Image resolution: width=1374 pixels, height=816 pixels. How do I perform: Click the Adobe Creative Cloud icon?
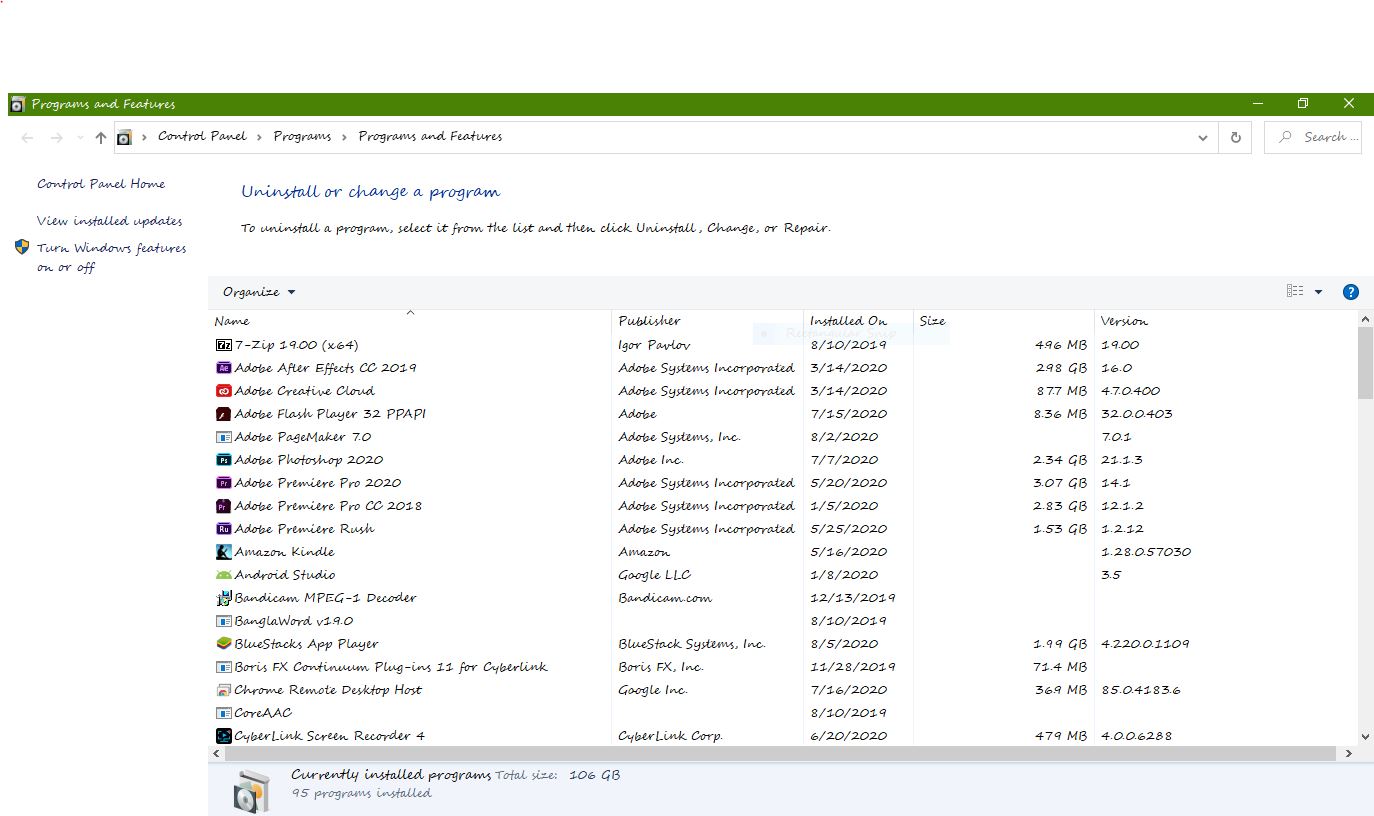coord(224,391)
